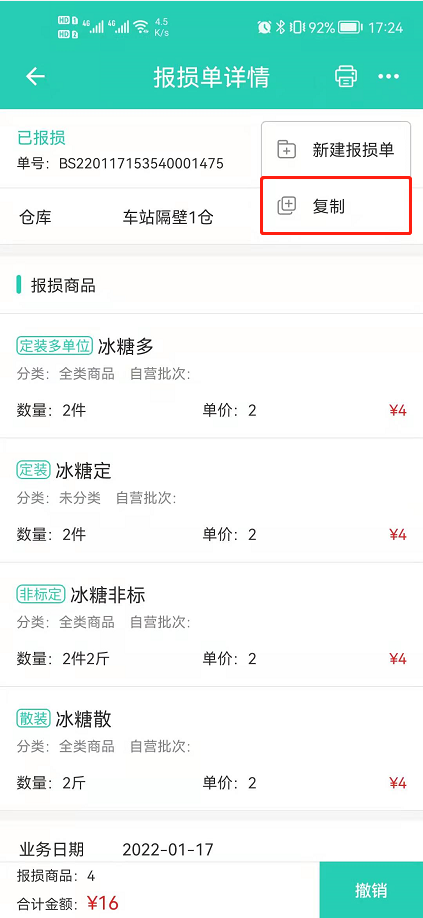Tap the order number BS220117153540001475

click(x=142, y=163)
